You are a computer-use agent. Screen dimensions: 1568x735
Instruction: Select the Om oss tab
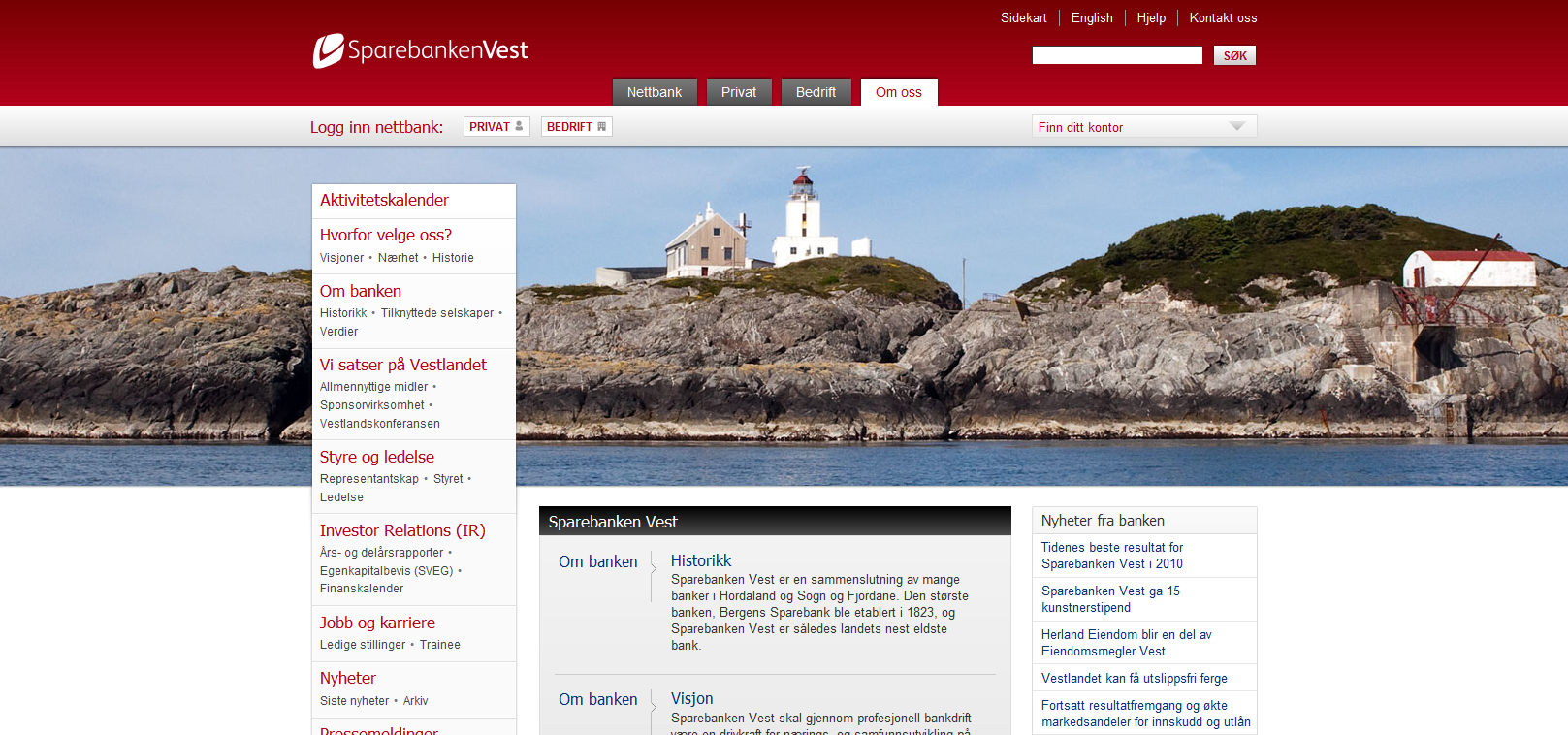tap(899, 92)
